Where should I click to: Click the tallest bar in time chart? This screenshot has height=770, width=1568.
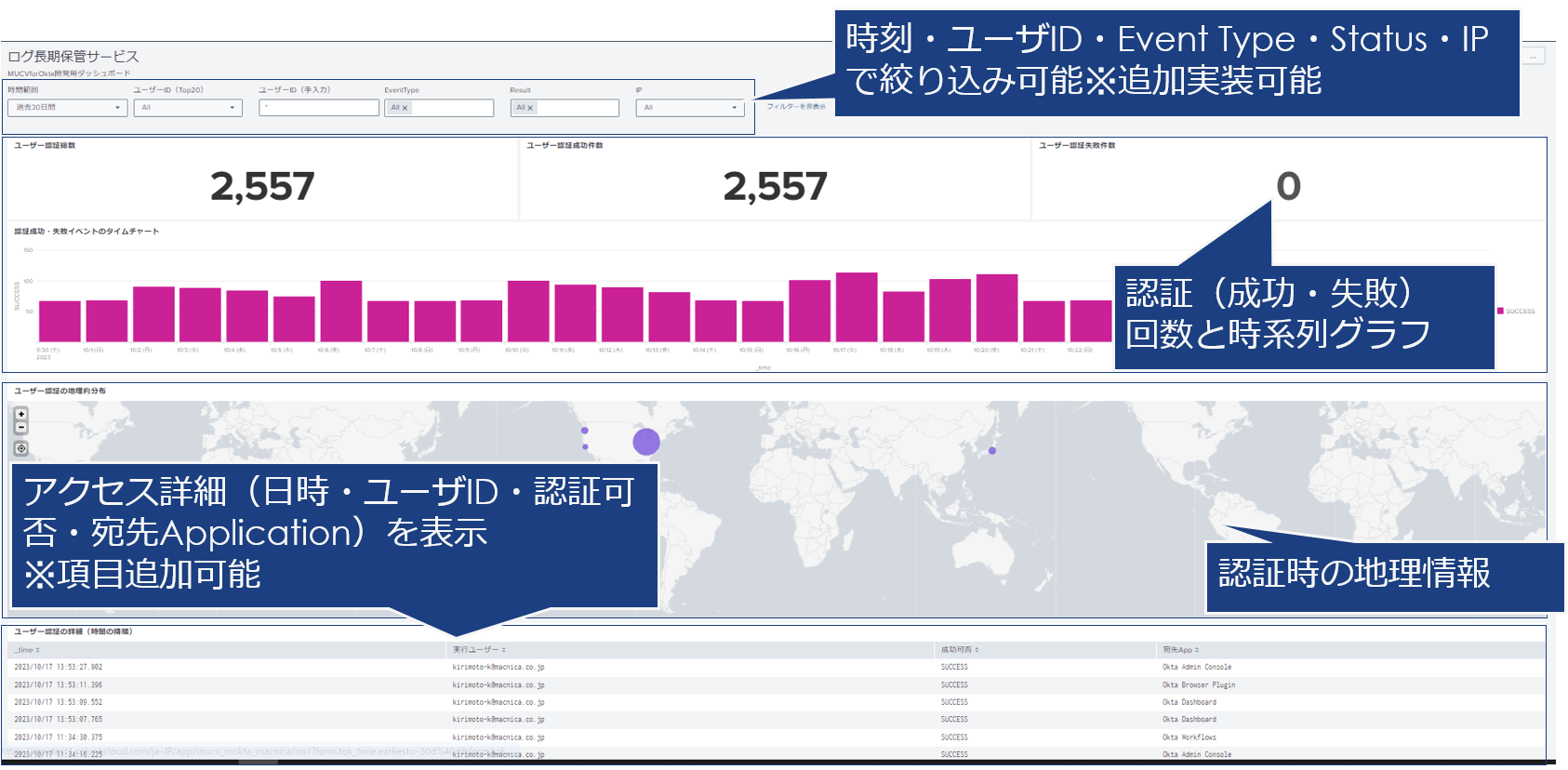pos(857,307)
